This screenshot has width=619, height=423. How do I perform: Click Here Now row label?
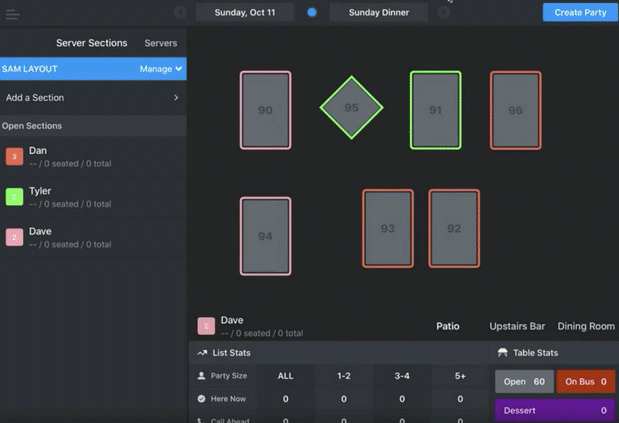(x=228, y=399)
